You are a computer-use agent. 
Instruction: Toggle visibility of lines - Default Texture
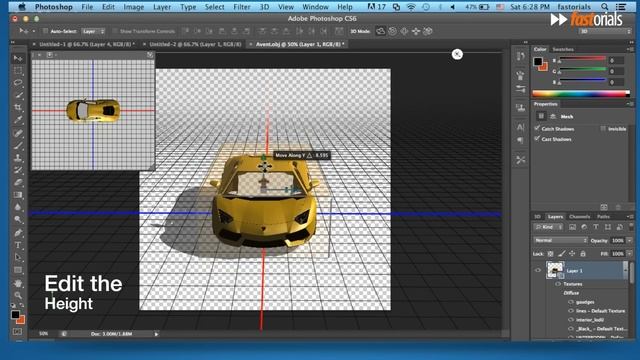[x=571, y=311]
